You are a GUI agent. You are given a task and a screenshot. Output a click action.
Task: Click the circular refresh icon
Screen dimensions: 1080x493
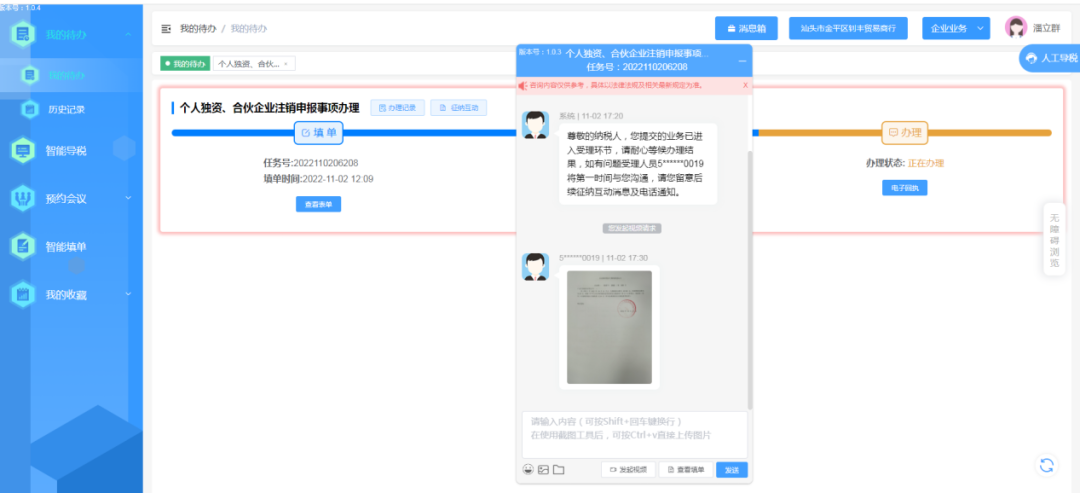pyautogui.click(x=1046, y=465)
